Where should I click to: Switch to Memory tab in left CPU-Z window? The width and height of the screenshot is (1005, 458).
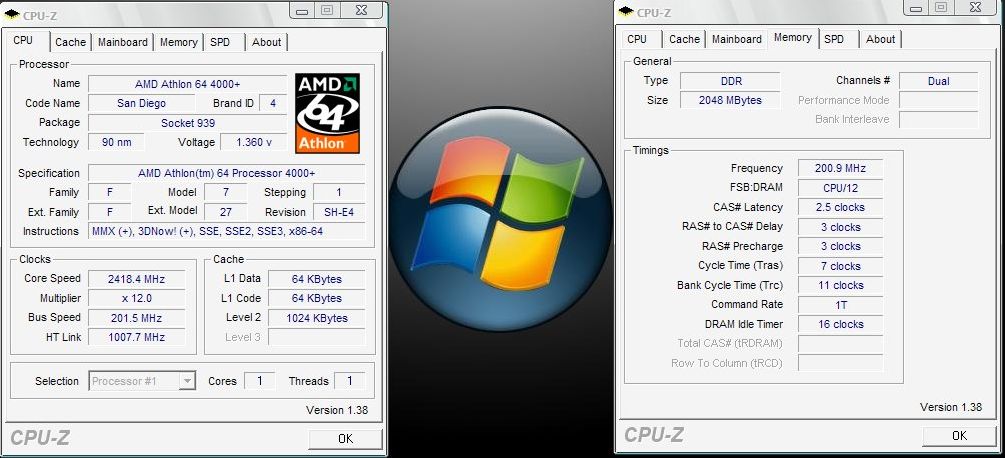coord(178,42)
